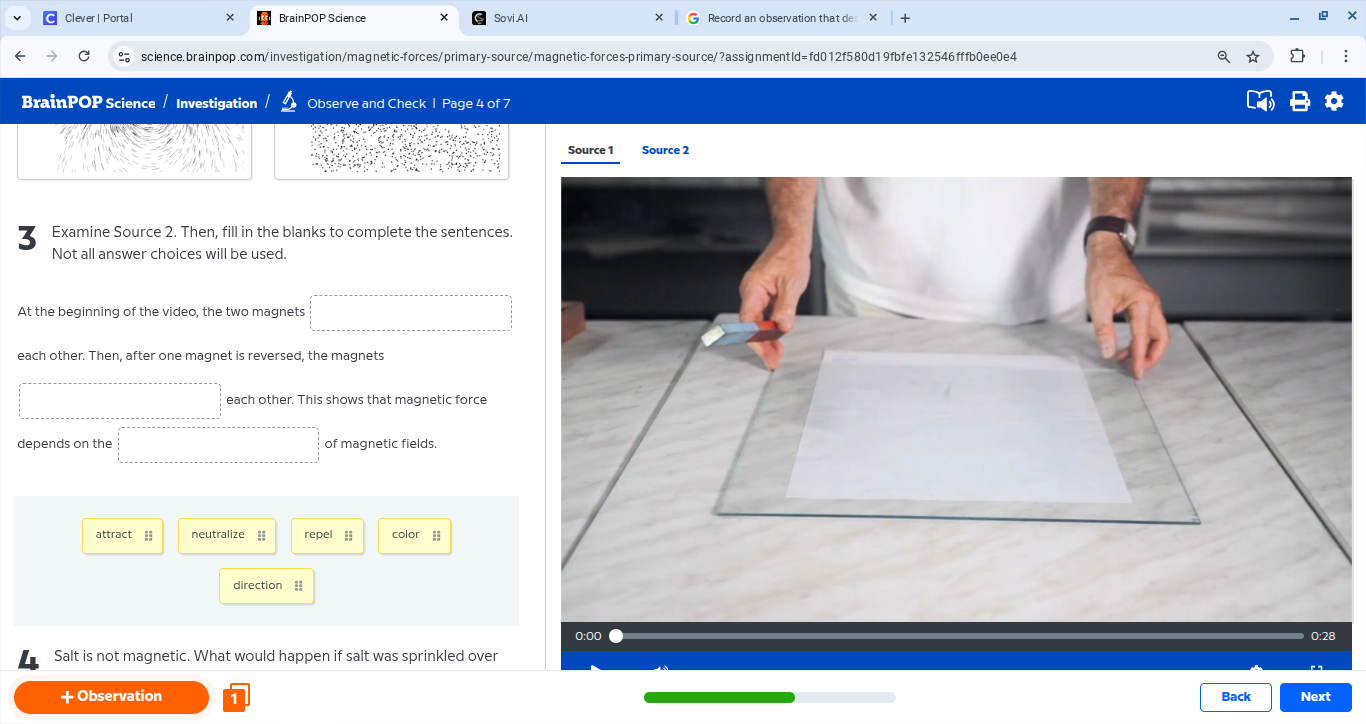Image resolution: width=1366 pixels, height=724 pixels.
Task: Click the browser extensions puzzle icon
Action: (1297, 58)
